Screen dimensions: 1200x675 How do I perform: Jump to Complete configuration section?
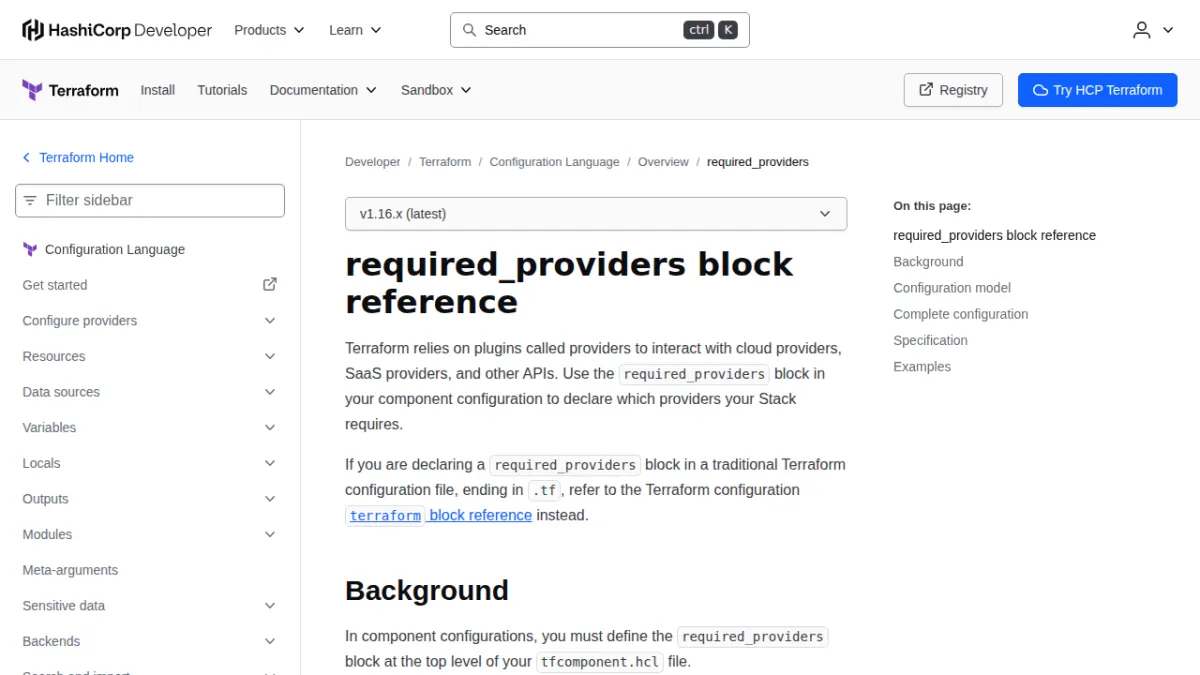pos(961,314)
